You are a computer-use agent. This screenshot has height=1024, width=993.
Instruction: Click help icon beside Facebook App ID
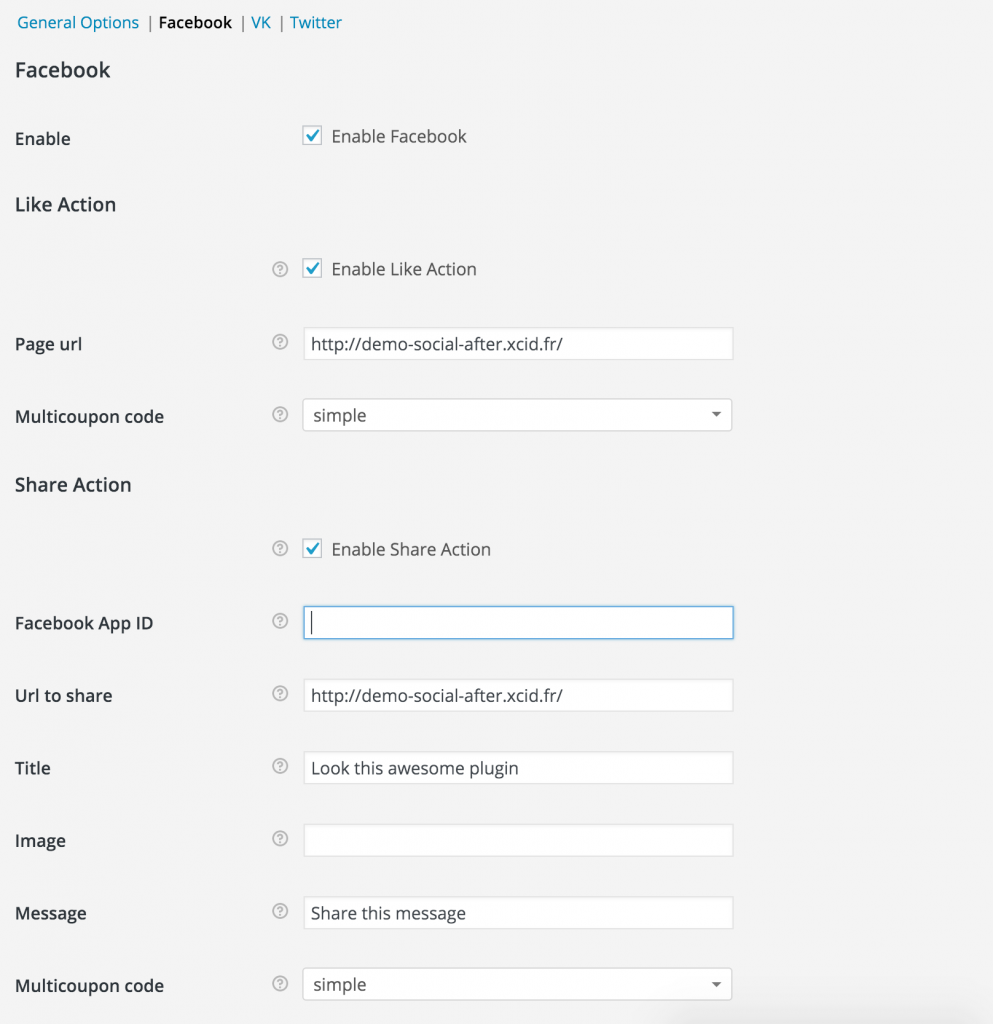coord(280,621)
